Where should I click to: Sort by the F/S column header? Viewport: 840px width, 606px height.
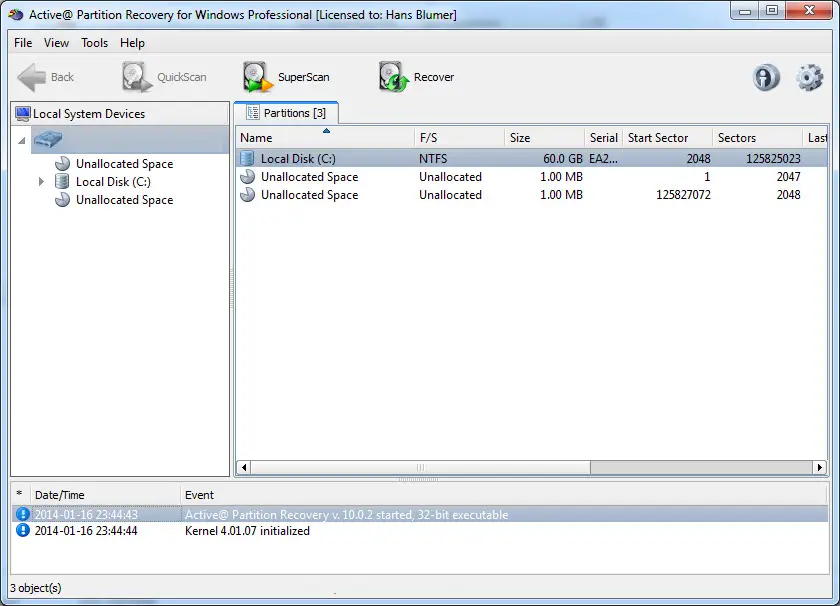(x=459, y=138)
